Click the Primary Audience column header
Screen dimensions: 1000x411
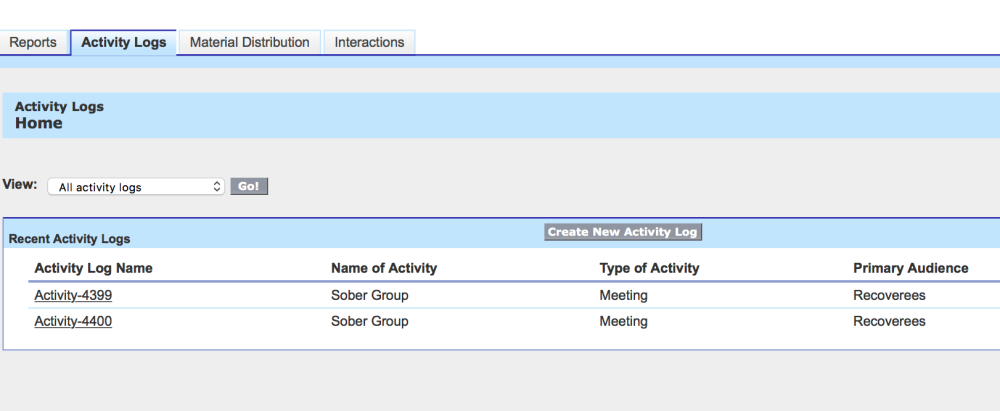coord(910,268)
